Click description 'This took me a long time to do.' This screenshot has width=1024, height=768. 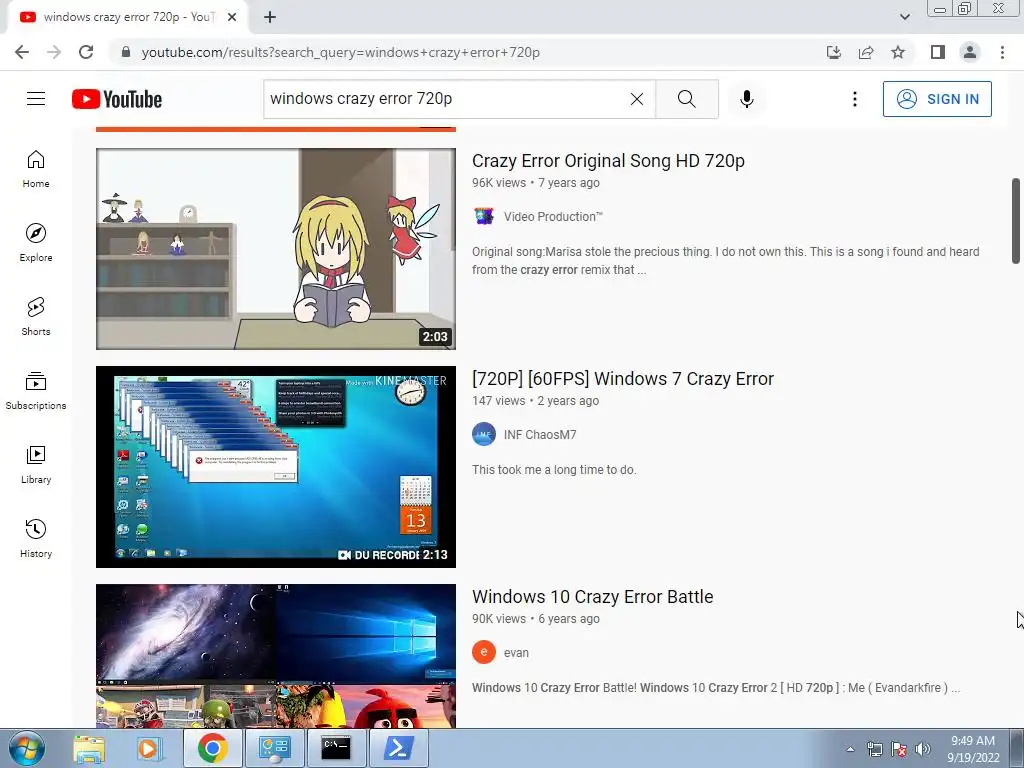pos(554,470)
